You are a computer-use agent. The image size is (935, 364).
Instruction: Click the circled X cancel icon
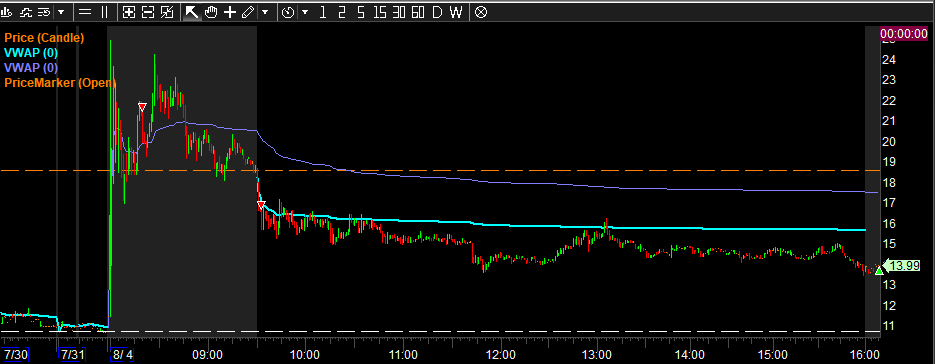click(481, 12)
